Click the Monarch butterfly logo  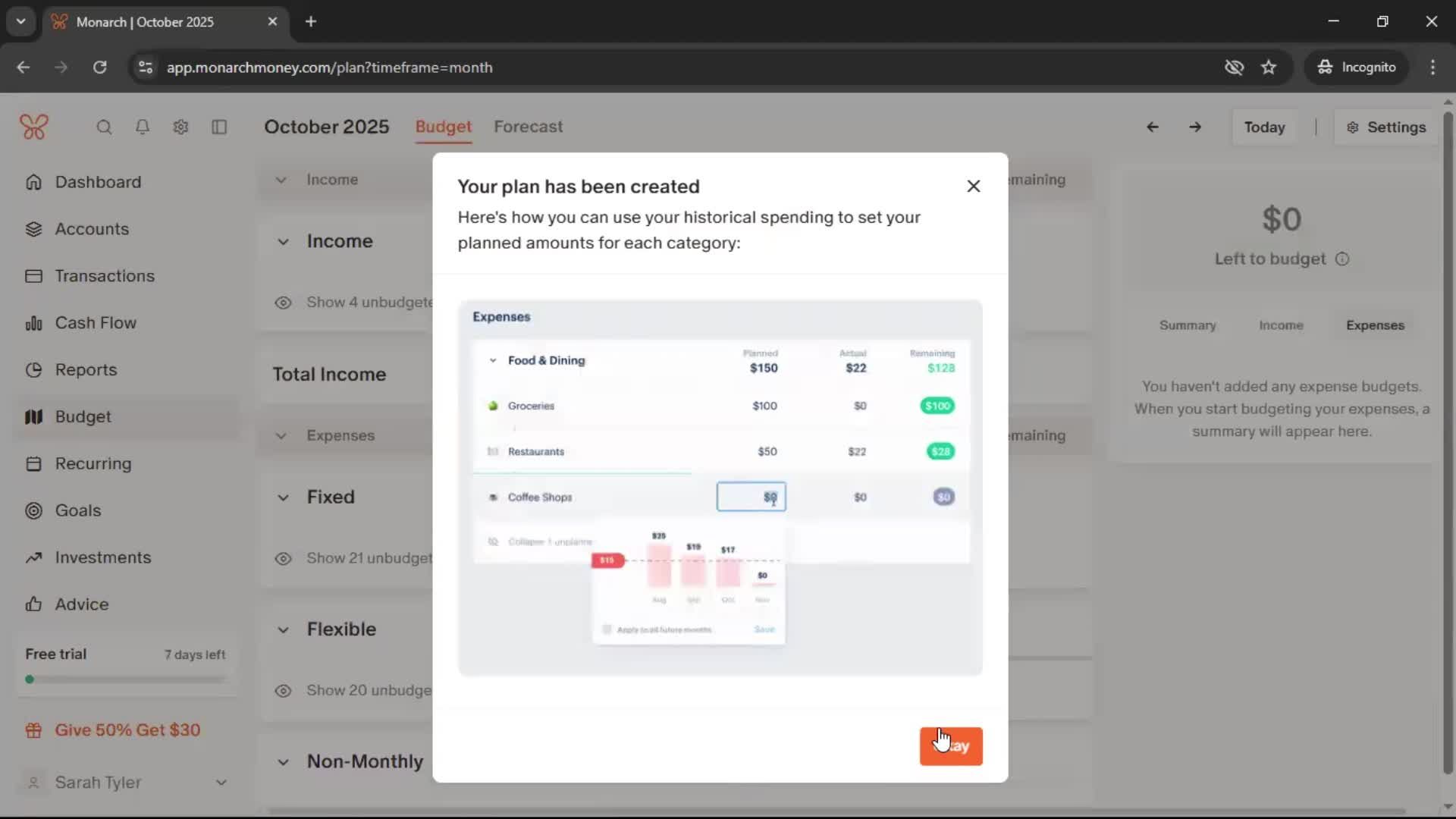pos(34,127)
